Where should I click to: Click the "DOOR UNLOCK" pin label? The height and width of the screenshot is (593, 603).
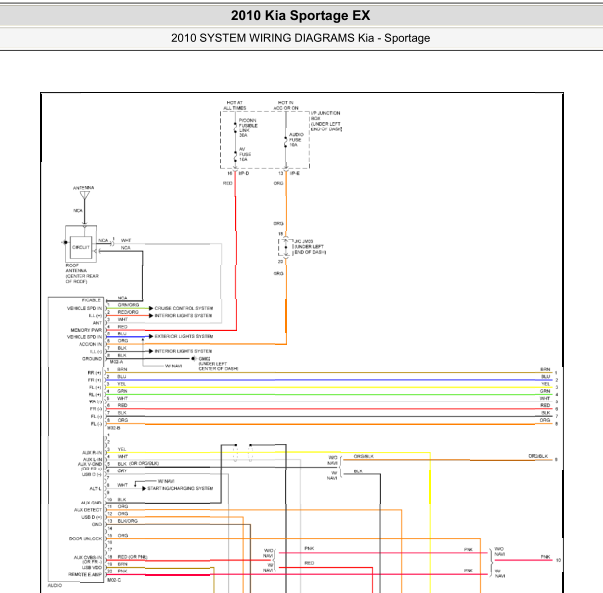[85, 539]
